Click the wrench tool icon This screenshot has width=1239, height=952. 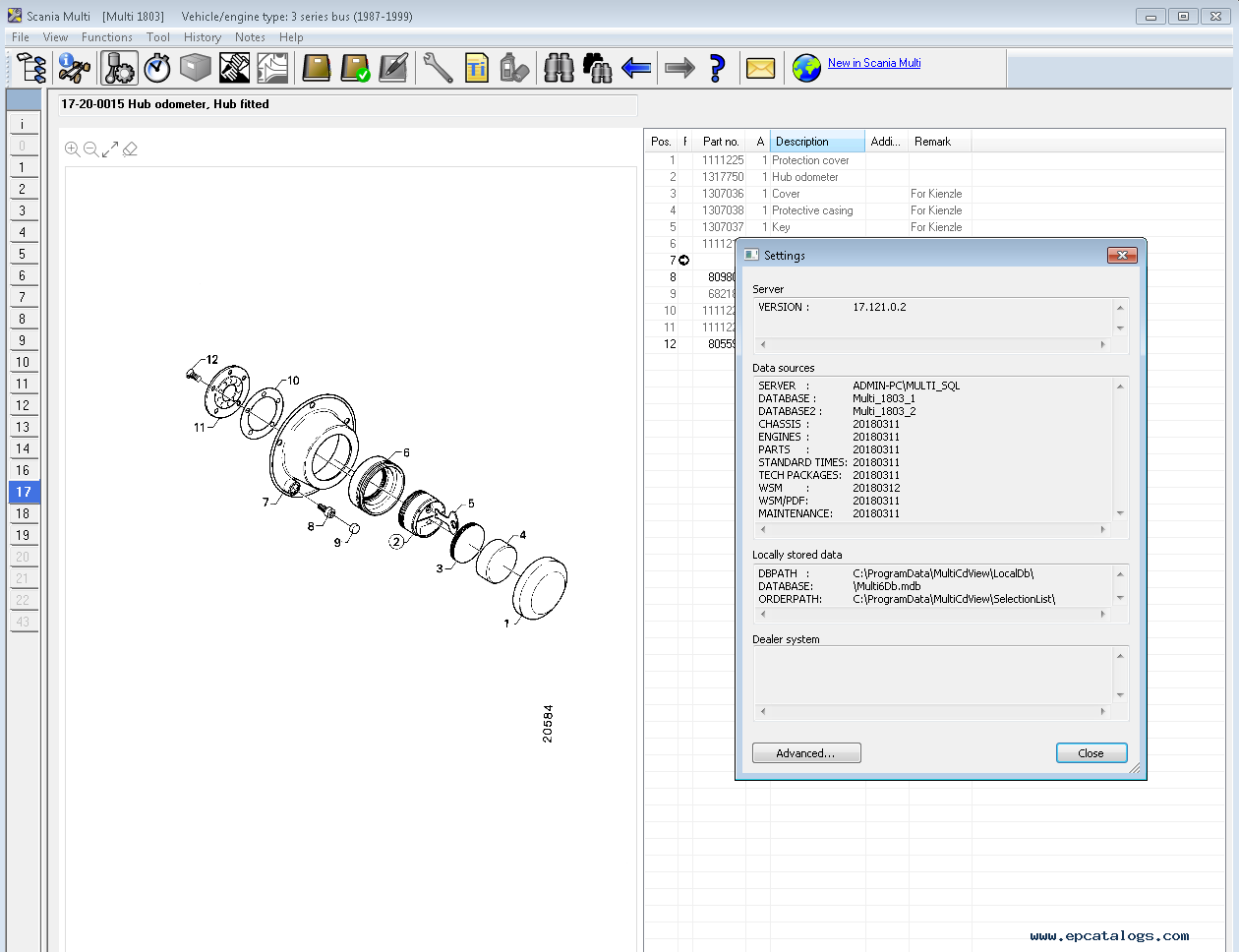[x=438, y=68]
